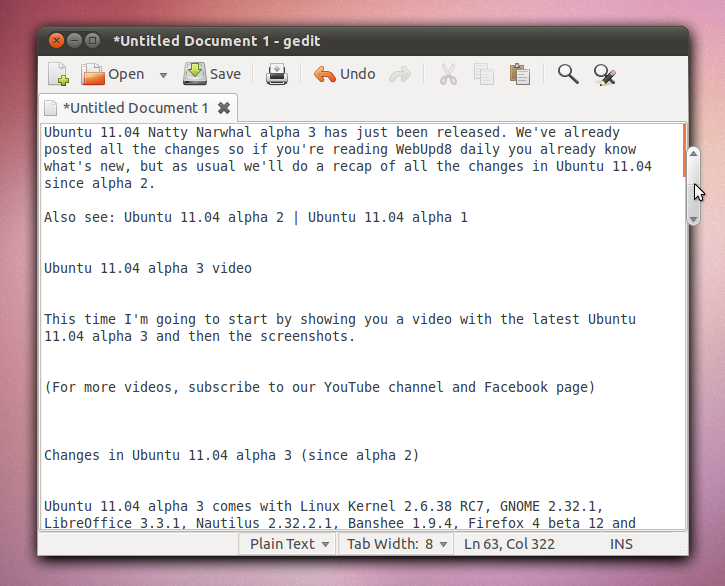The height and width of the screenshot is (586, 725).
Task: Click the 'Open' label in the toolbar
Action: 126,74
